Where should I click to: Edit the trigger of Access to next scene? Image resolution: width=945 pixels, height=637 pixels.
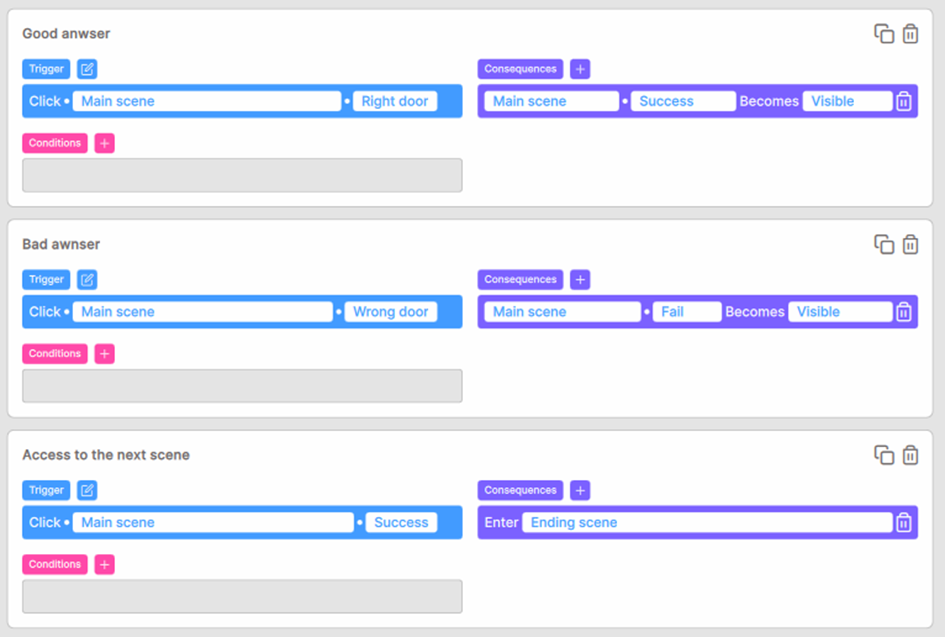[88, 490]
